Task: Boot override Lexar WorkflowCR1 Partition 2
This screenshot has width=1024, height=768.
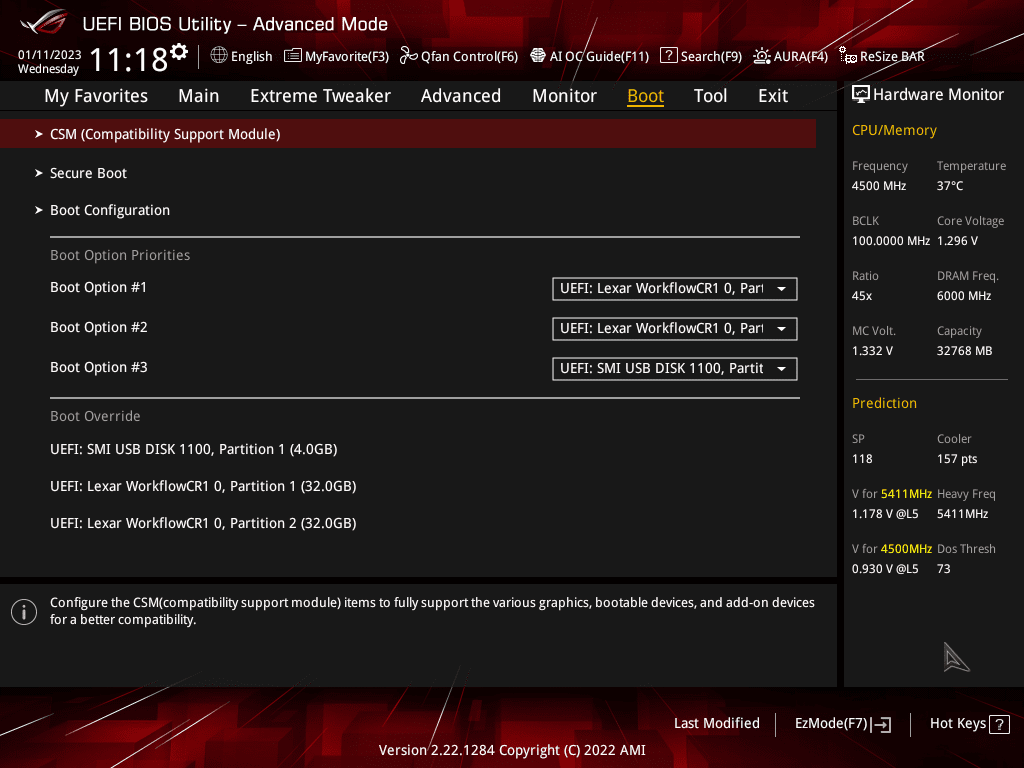Action: 203,524
